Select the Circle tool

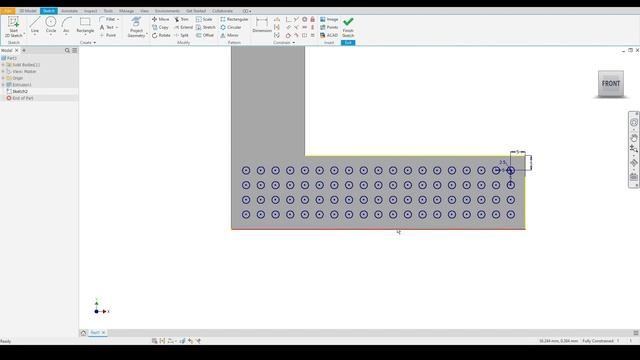(51, 24)
